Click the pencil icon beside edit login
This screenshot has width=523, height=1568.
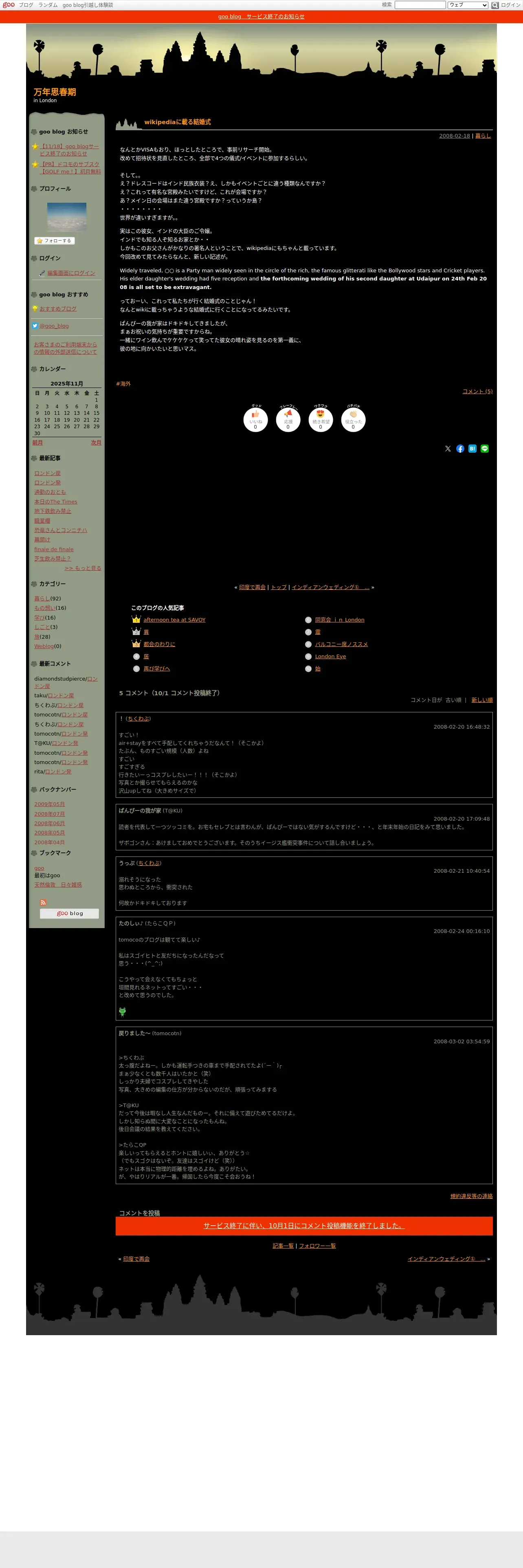tap(42, 273)
